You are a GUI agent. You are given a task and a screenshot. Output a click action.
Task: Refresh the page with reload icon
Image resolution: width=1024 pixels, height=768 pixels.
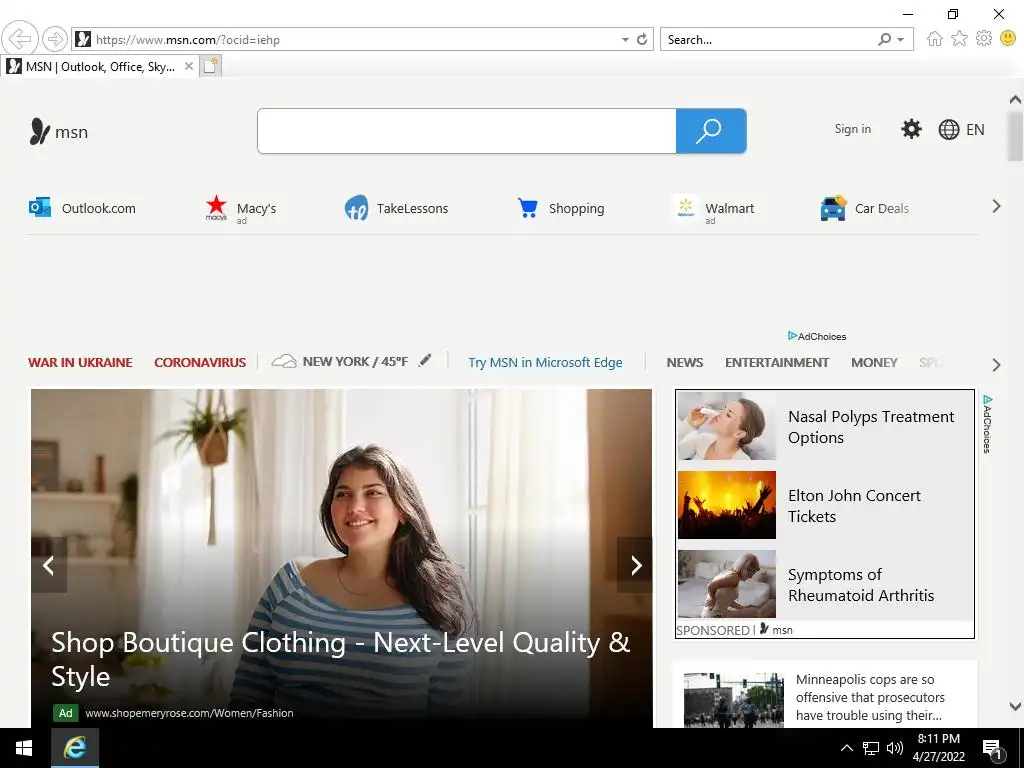click(642, 39)
